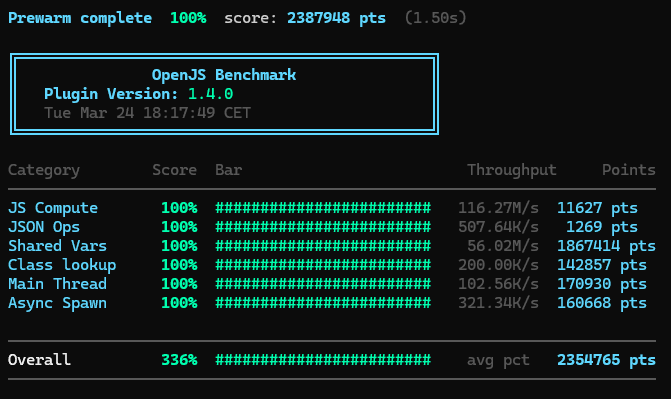Click the 11627 pts value
This screenshot has width=671, height=399.
tap(597, 208)
